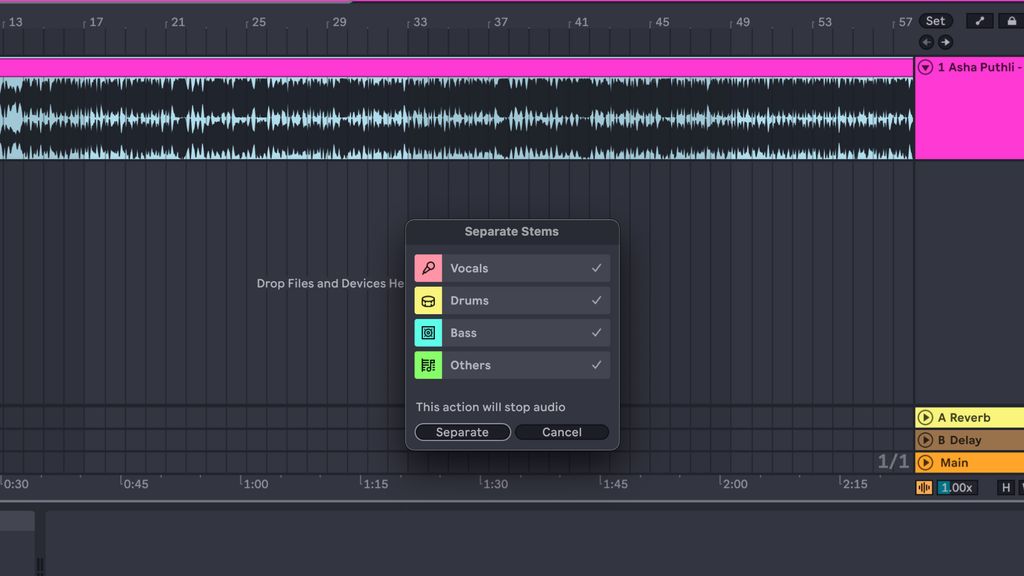
Task: Click the Separate button
Action: (x=462, y=431)
